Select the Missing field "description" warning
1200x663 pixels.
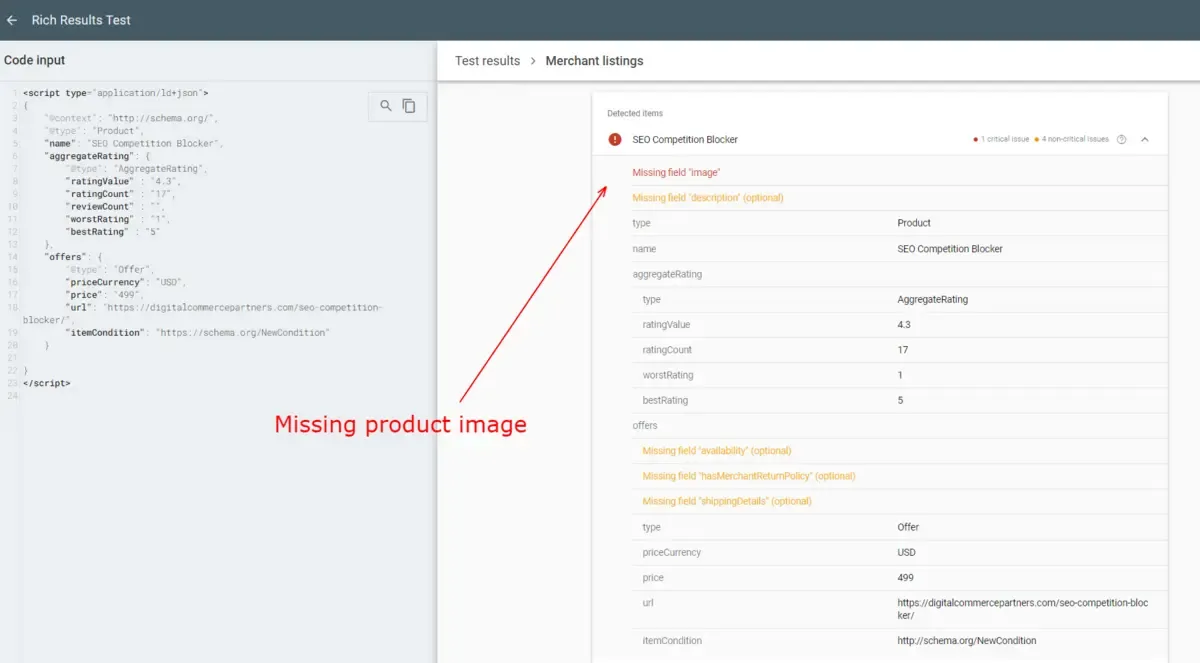tap(707, 198)
